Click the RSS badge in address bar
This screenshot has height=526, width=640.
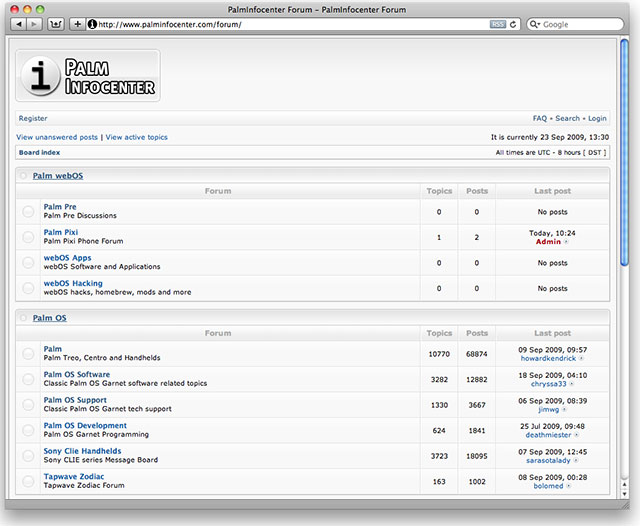(x=498, y=24)
